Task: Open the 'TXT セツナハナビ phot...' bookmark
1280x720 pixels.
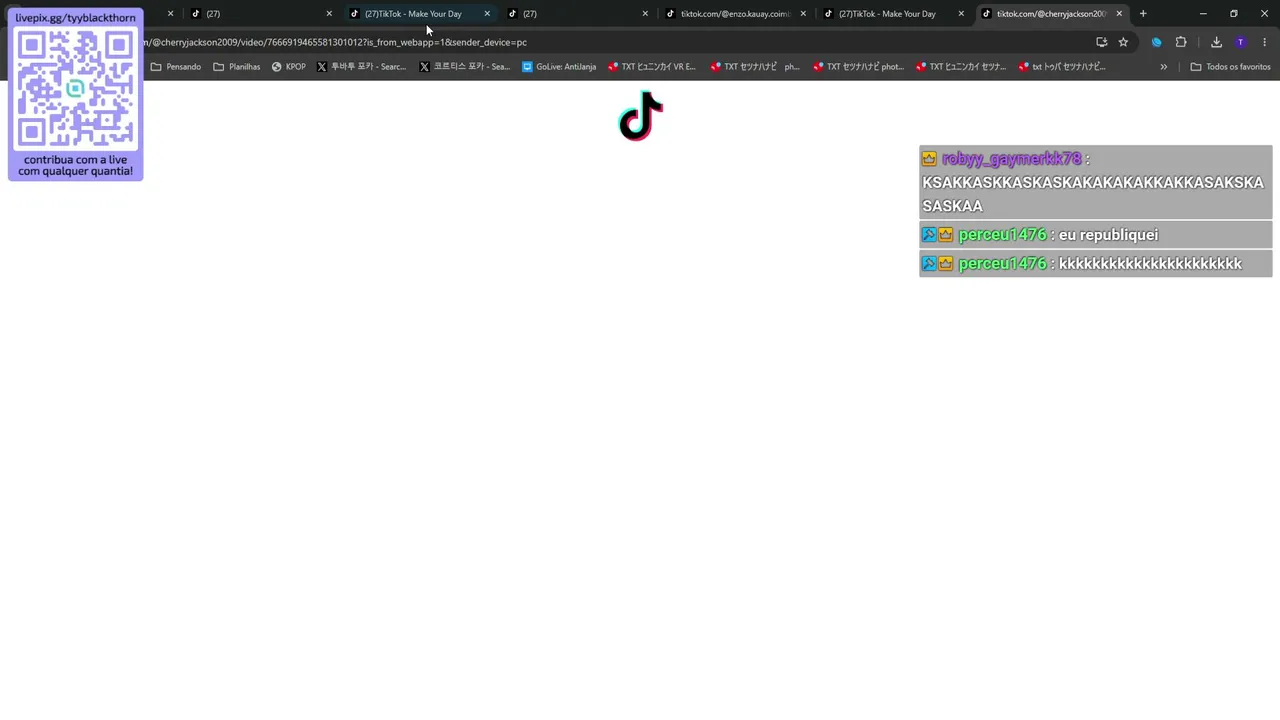Action: click(858, 67)
